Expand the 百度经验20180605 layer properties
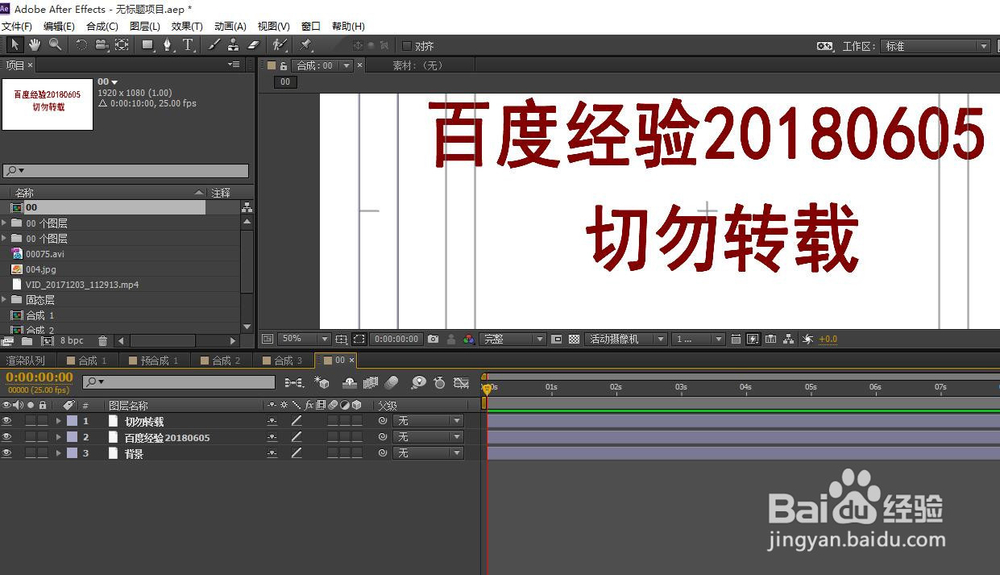The image size is (1000, 575). (x=58, y=437)
